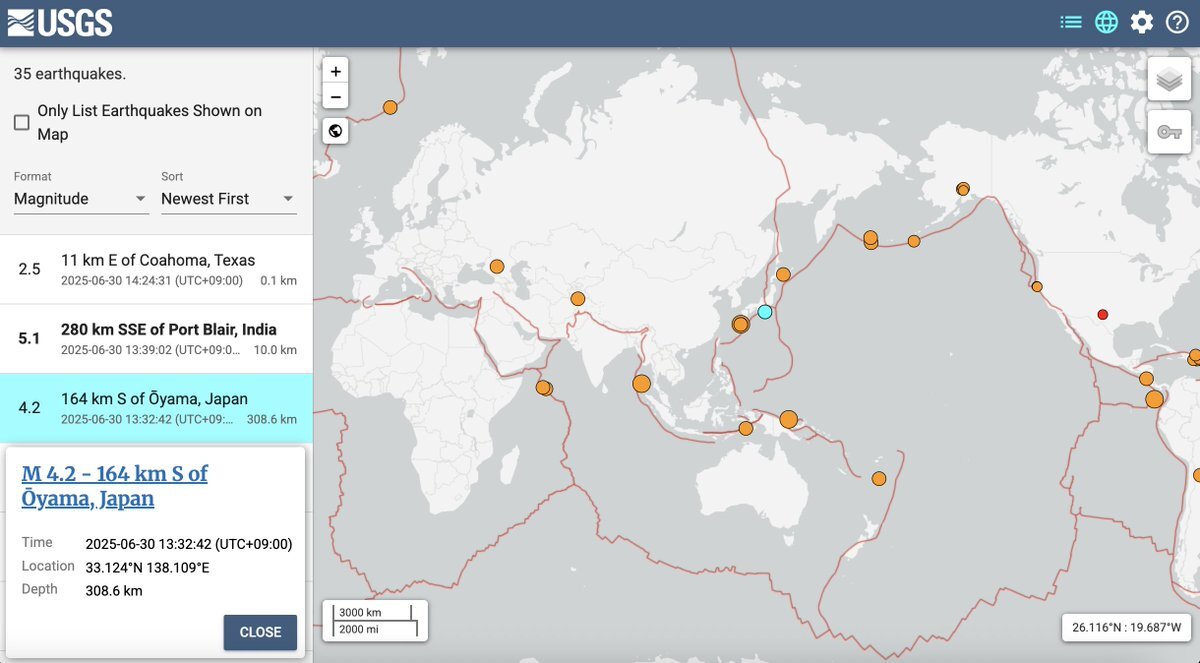This screenshot has height=663, width=1200.
Task: Click the earthquake marker near Iceland
Action: click(390, 107)
